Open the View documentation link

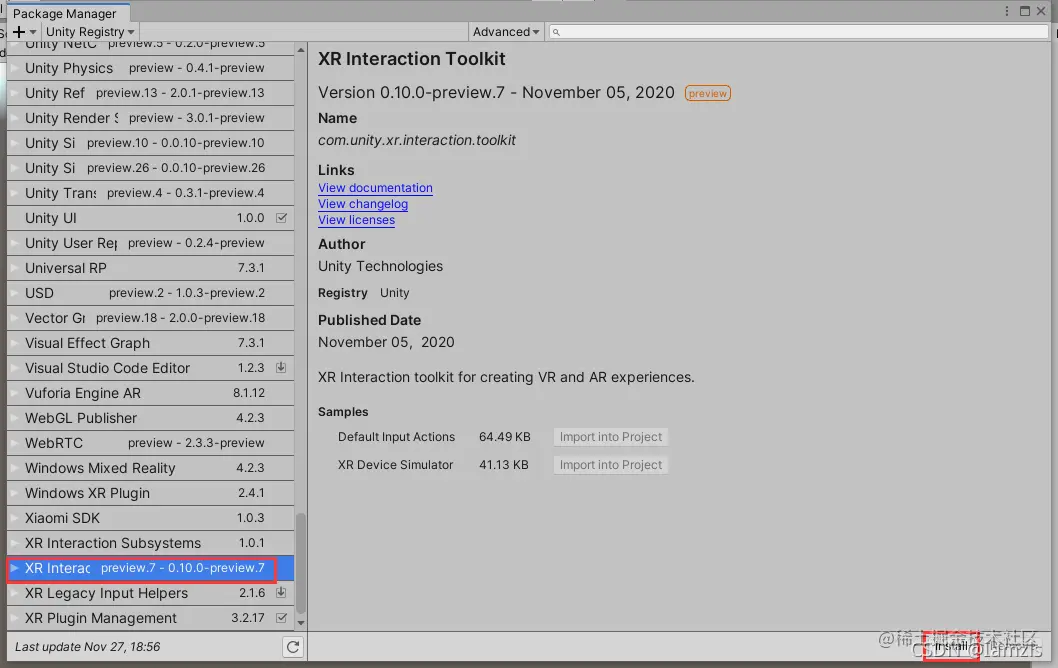(375, 188)
